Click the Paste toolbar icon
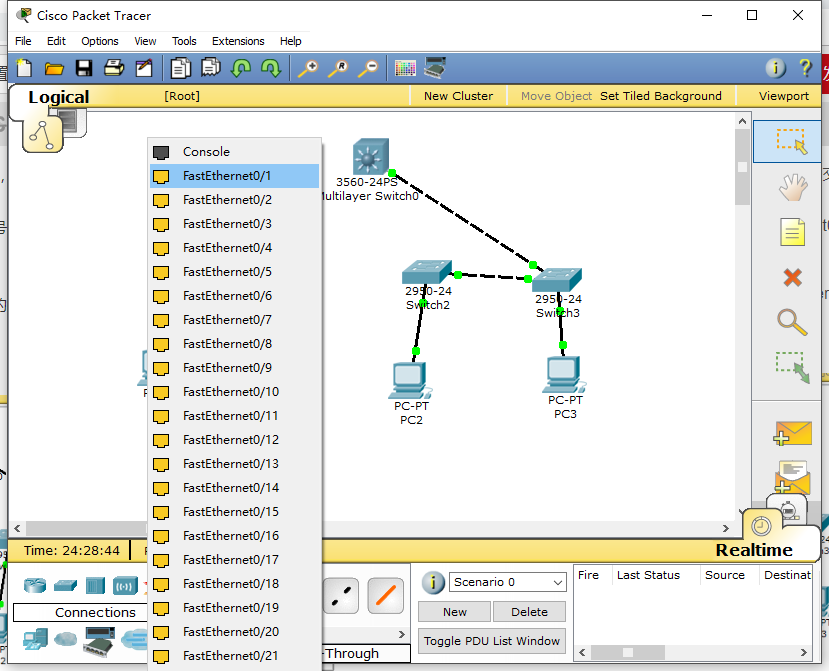Image resolution: width=829 pixels, height=671 pixels. click(210, 67)
